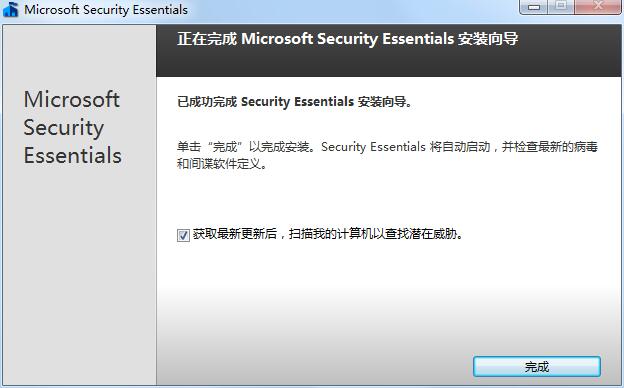Click the 并检查最新的病毒 phrase in the description
This screenshot has height=388, width=624.
point(550,147)
